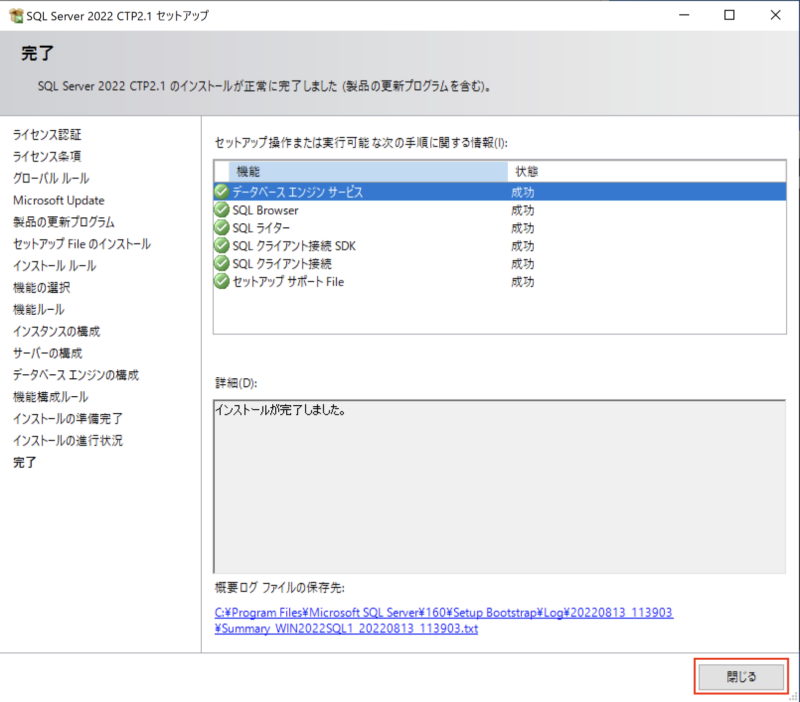
Task: Click the 機能ルール step
Action: (39, 310)
